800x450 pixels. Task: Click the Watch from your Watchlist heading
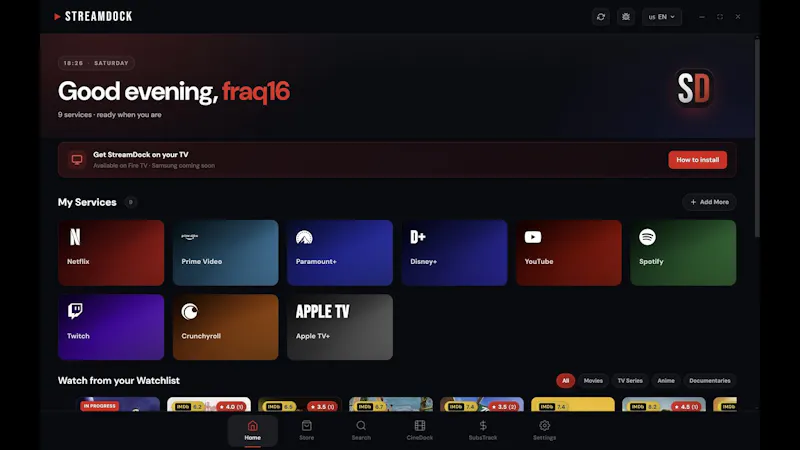coord(118,381)
